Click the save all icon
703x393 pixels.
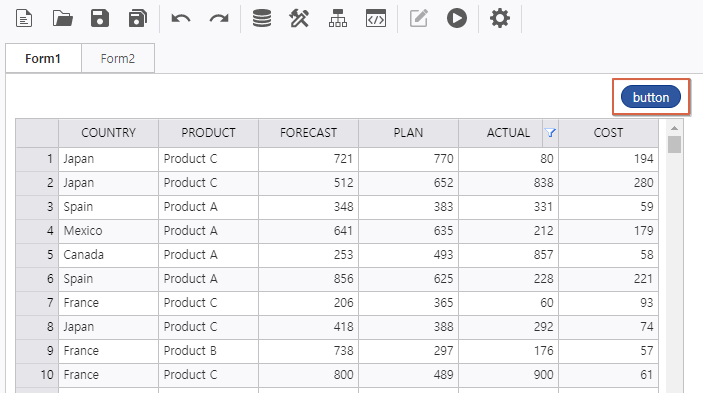[138, 18]
